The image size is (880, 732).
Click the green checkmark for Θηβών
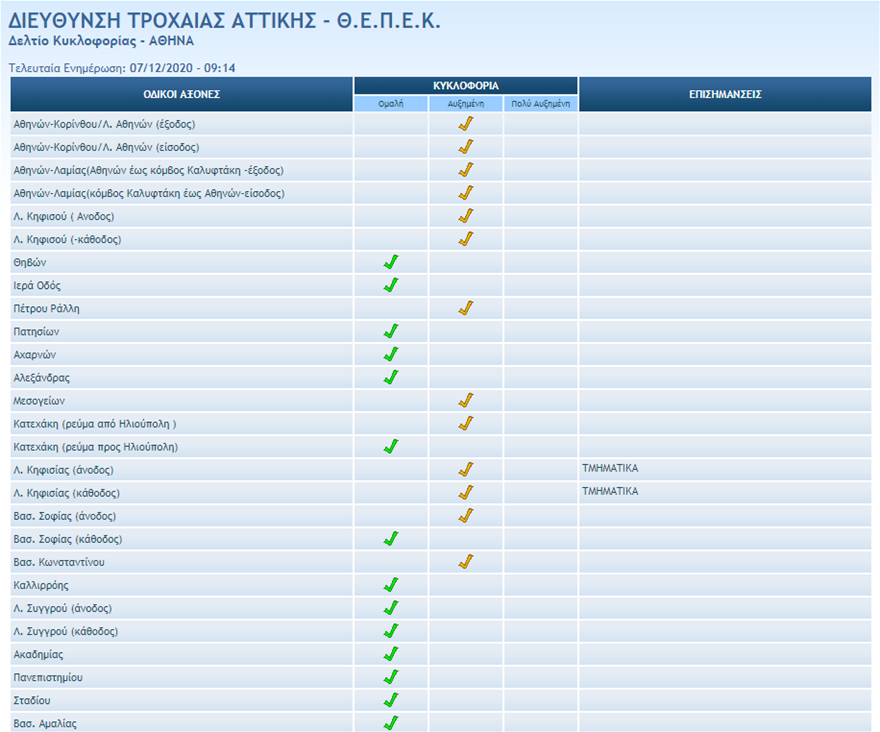pyautogui.click(x=391, y=263)
